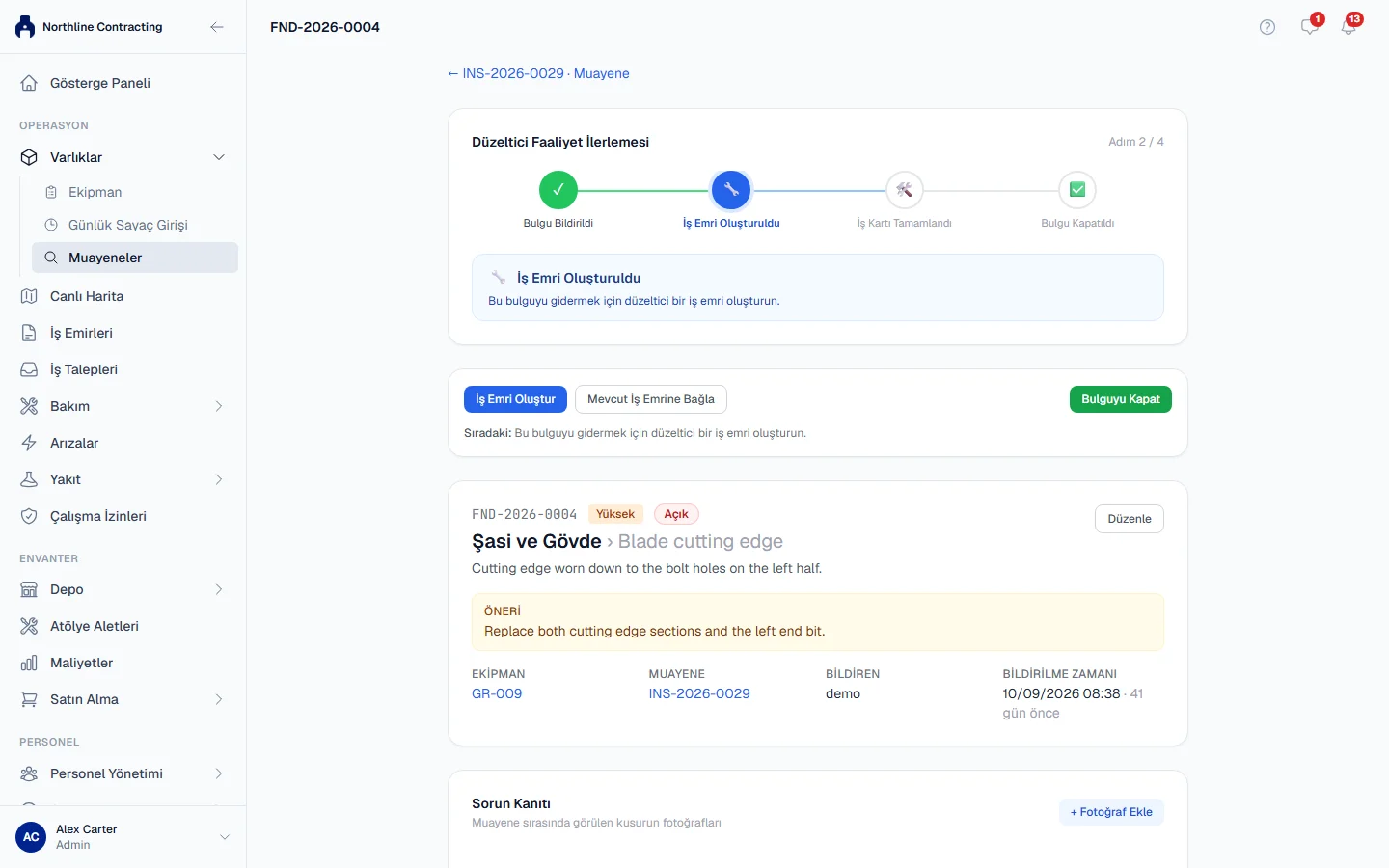The image size is (1389, 868).
Task: Click the Maliyetler bar chart icon
Action: [29, 663]
